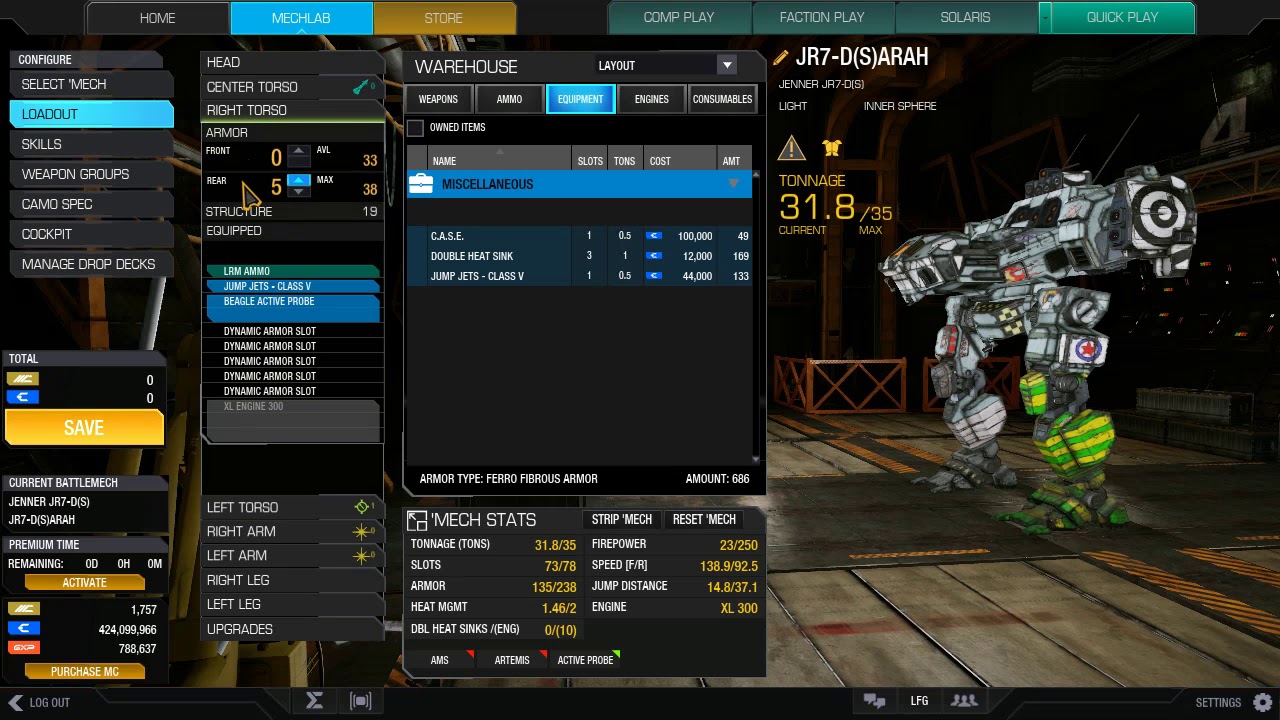Image resolution: width=1280 pixels, height=720 pixels.
Task: Decrease front armor with the down arrow
Action: pos(298,163)
